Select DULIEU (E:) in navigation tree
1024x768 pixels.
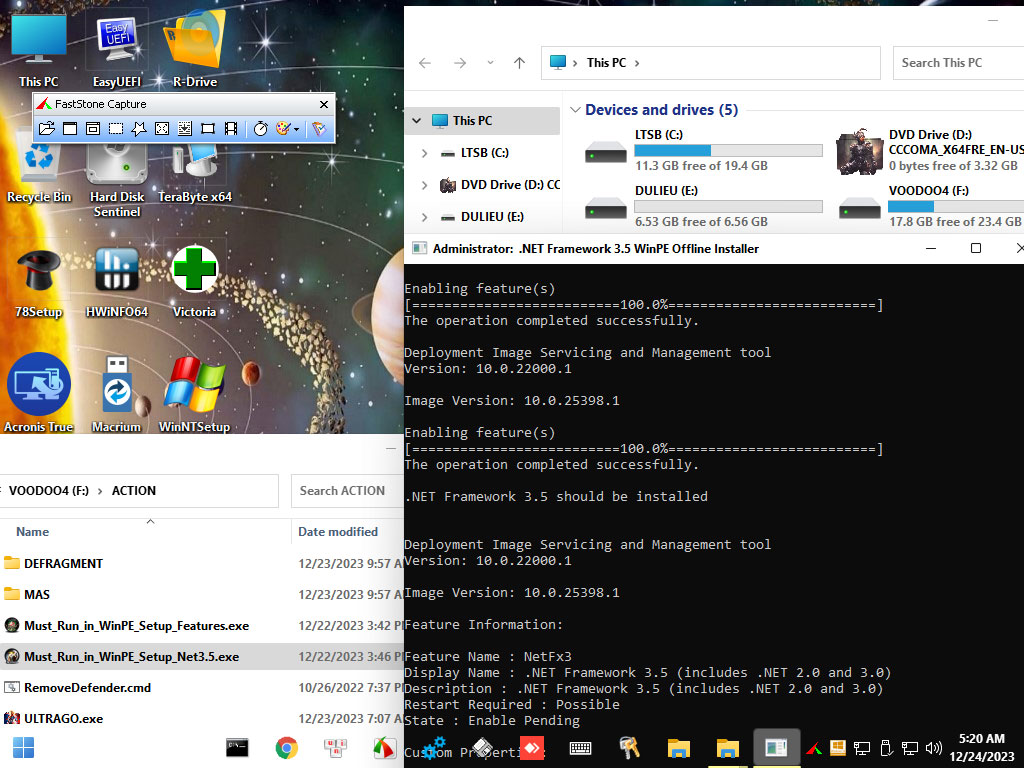click(x=492, y=217)
